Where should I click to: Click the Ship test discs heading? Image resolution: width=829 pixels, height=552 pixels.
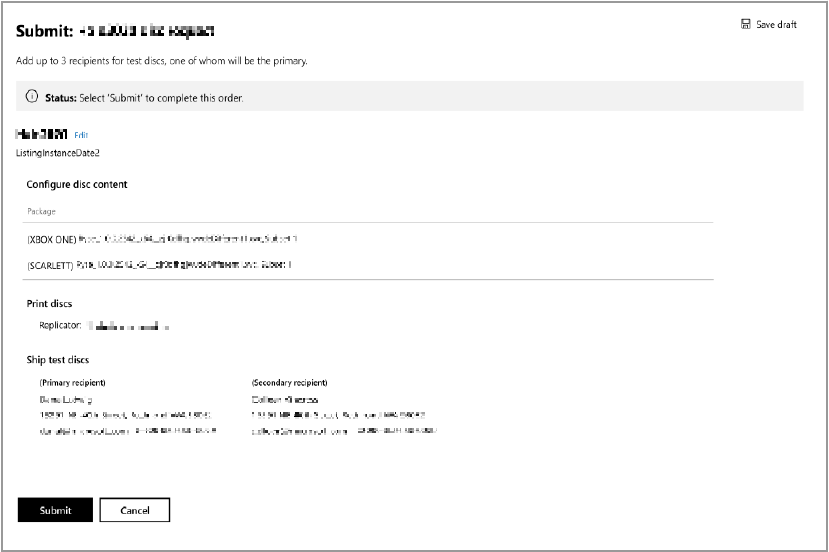point(58,360)
